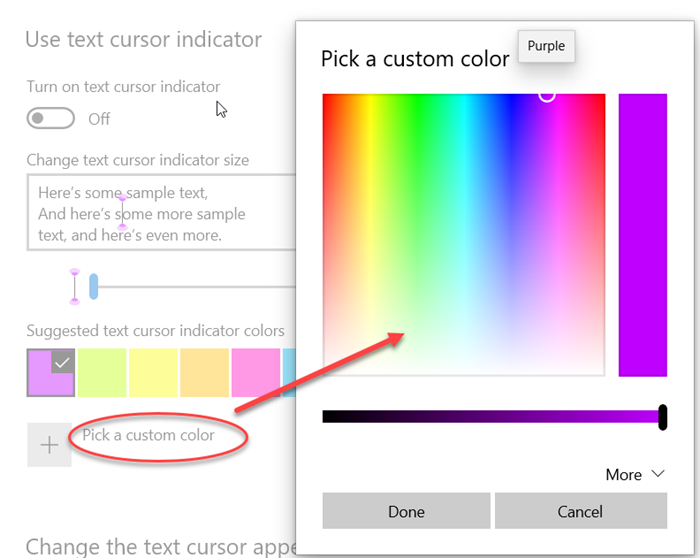Screen dimensions: 700x558
Task: Click inside the sample text preview box
Action: click(x=160, y=213)
